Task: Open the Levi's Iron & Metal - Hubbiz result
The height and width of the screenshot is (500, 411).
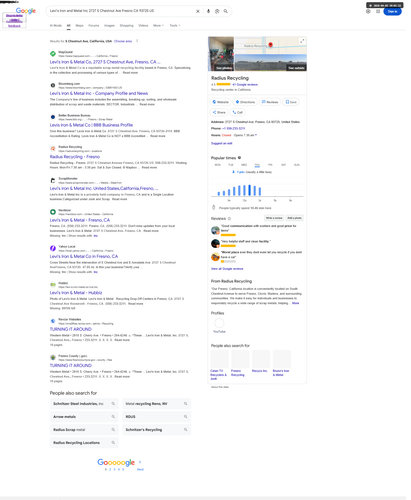Action: click(76, 293)
